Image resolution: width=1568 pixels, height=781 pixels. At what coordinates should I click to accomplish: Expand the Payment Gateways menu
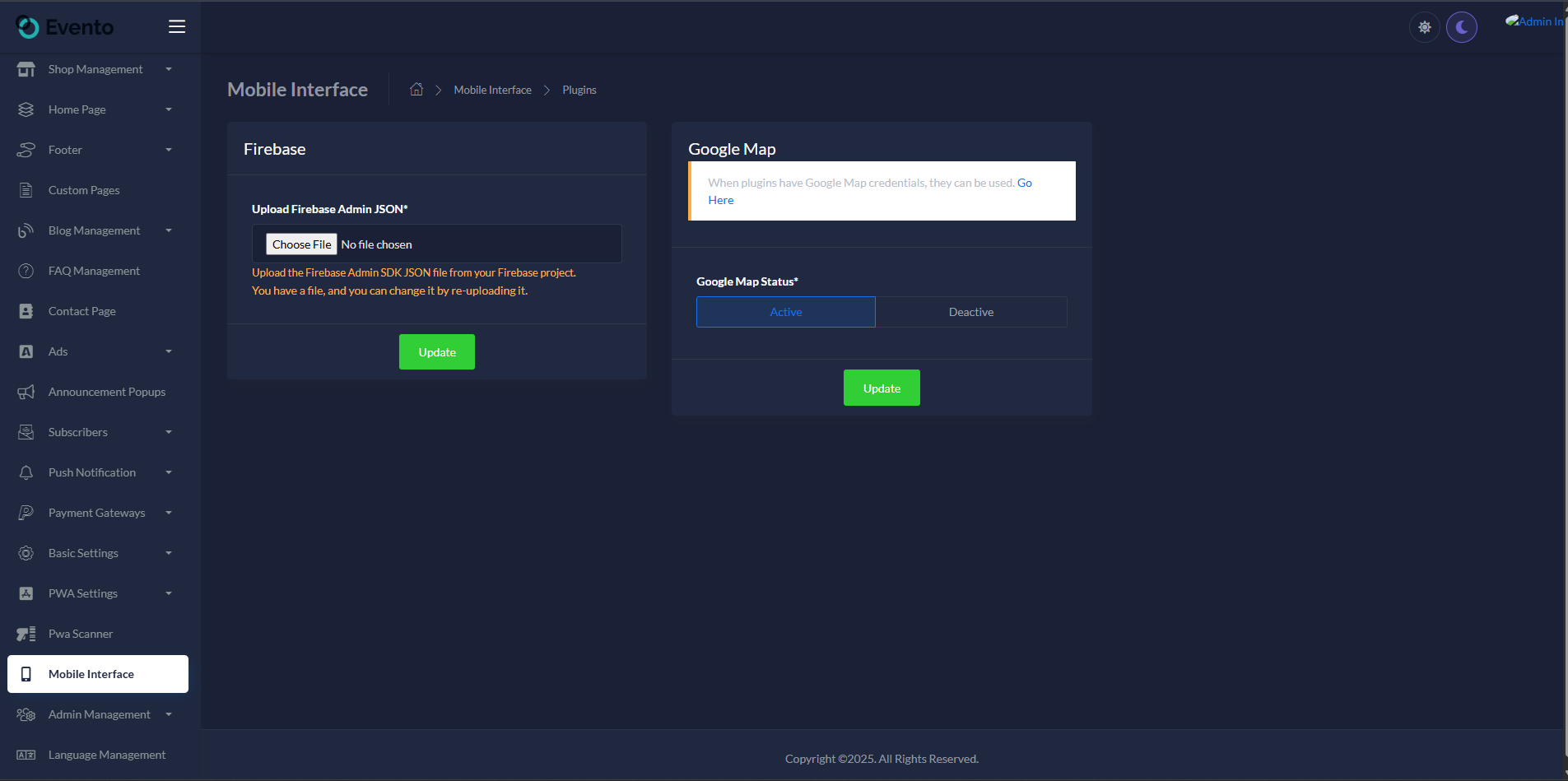96,512
